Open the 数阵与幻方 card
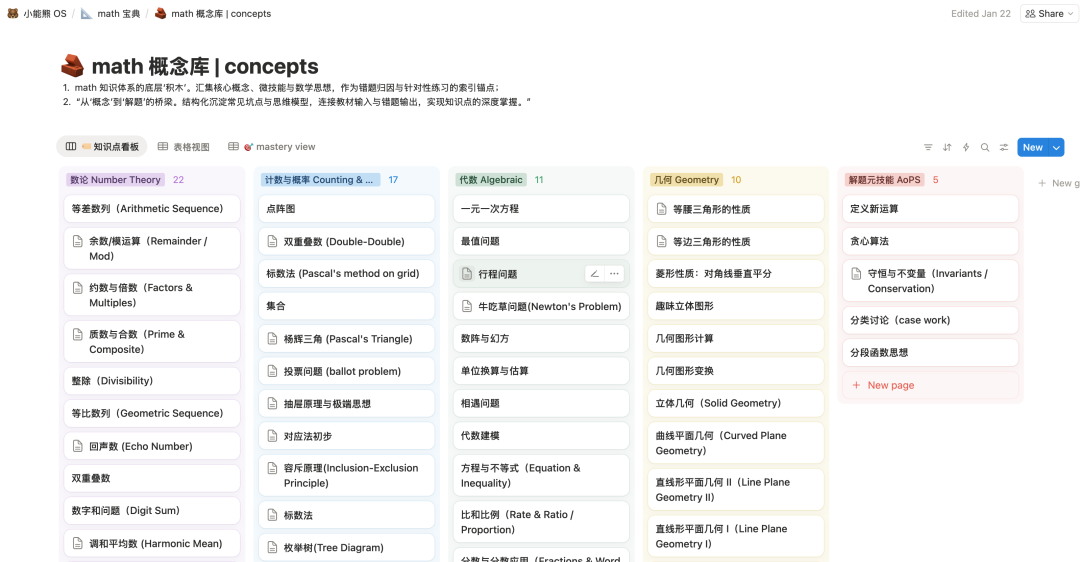 tap(541, 338)
